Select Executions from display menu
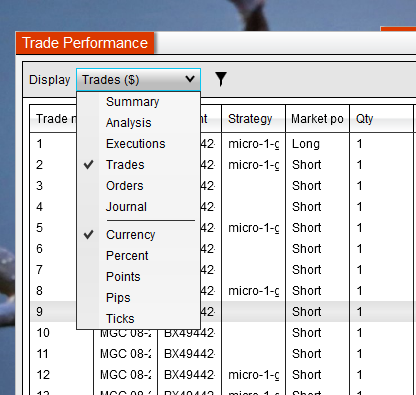416x395 pixels. coord(136,144)
